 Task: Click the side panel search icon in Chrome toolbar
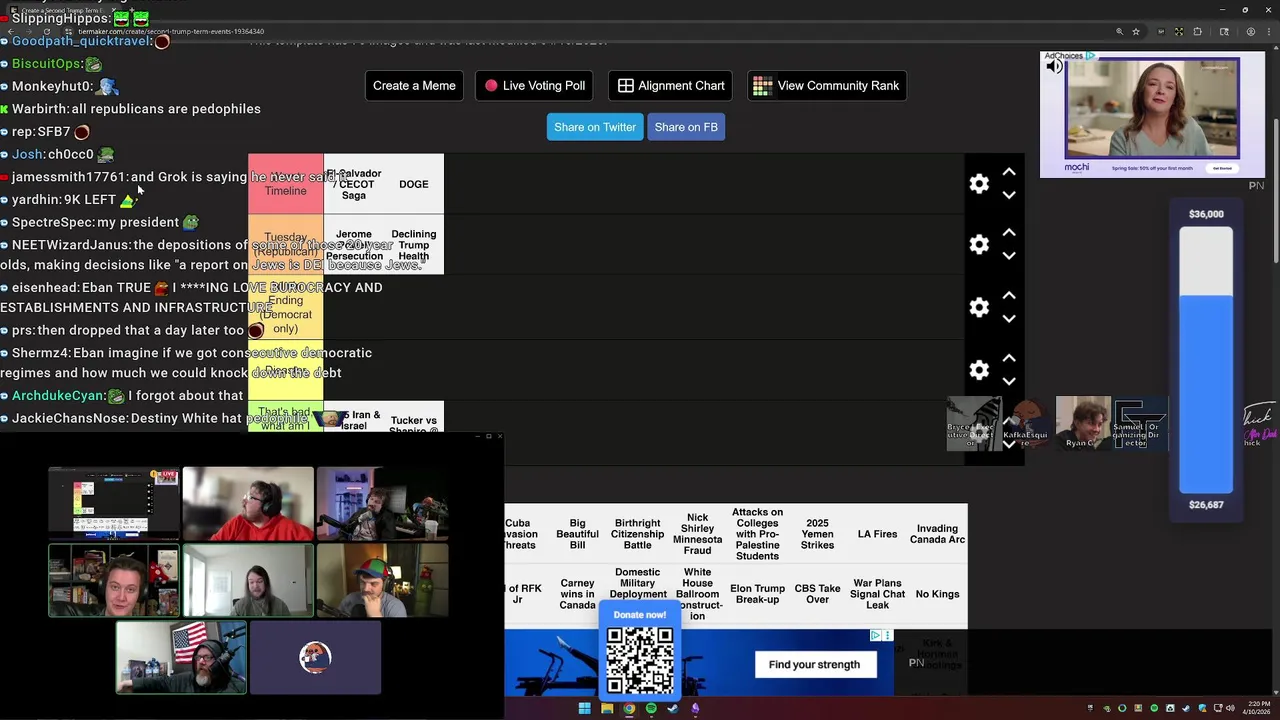pos(1224,32)
